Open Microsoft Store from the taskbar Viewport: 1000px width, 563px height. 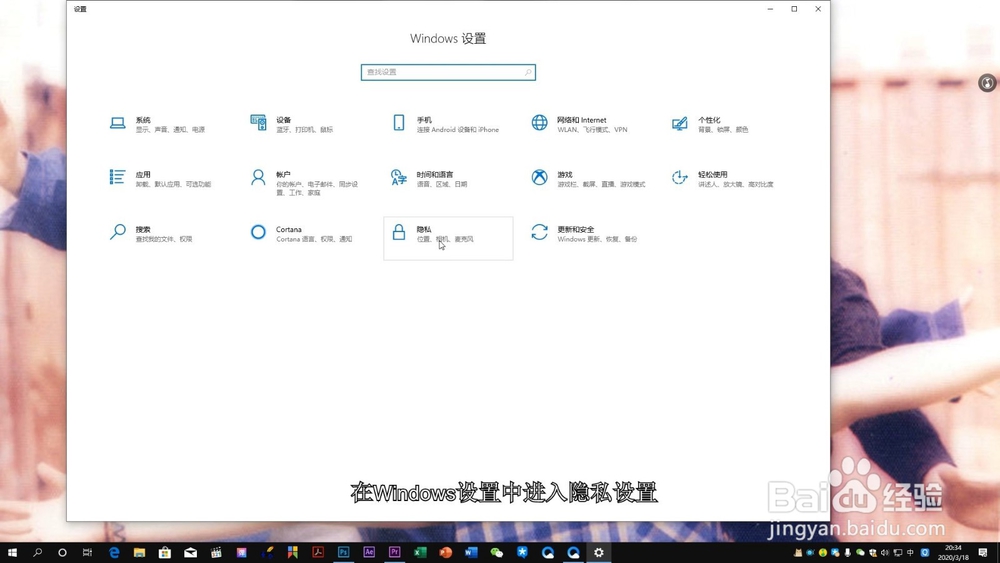[165, 552]
